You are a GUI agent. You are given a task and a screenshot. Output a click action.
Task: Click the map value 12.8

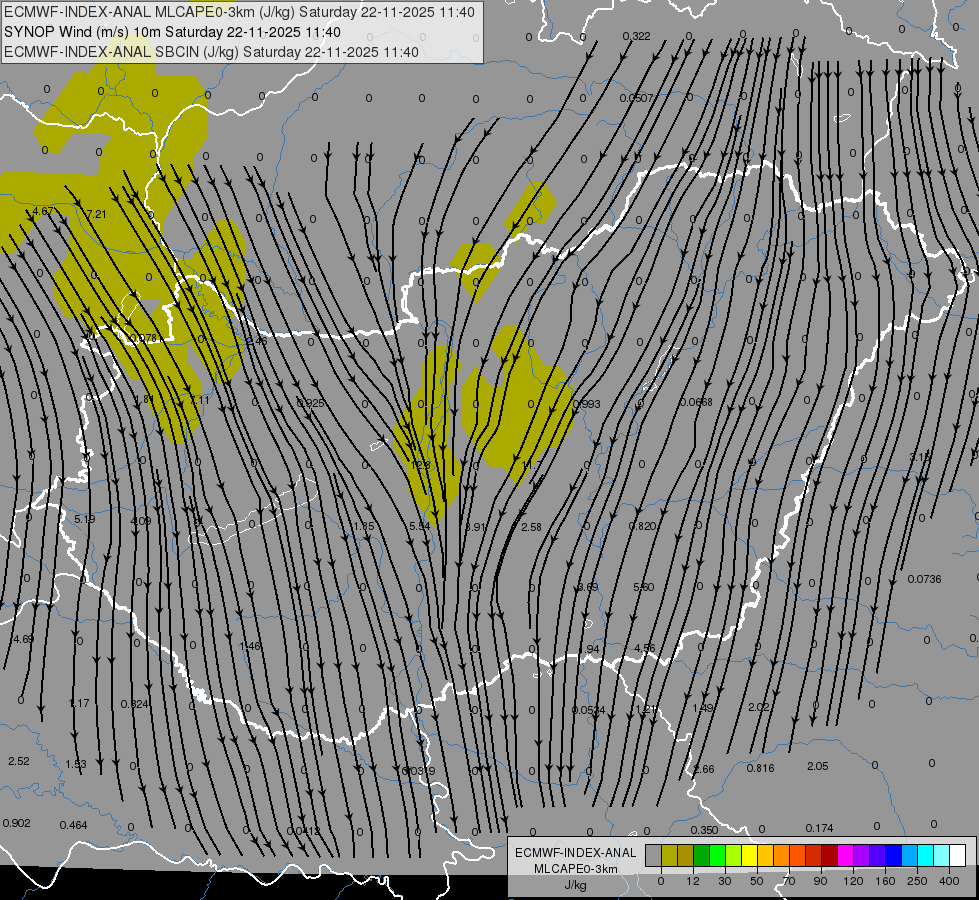421,465
